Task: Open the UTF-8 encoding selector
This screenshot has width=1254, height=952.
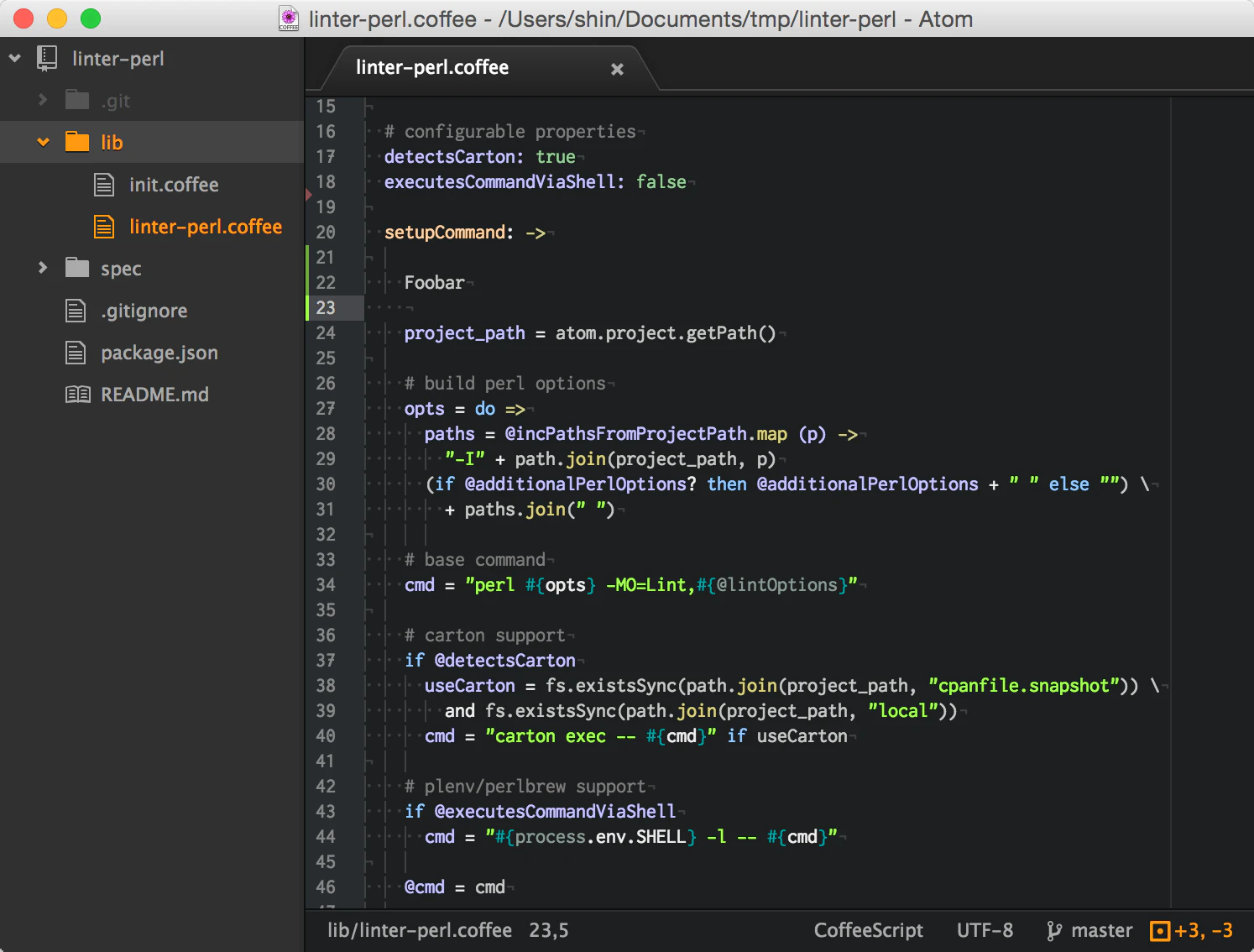Action: coord(985,930)
